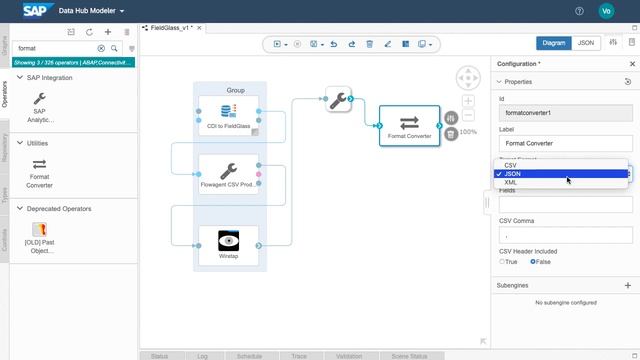
Task: Select the Format Converter node on canvas
Action: [x=409, y=126]
